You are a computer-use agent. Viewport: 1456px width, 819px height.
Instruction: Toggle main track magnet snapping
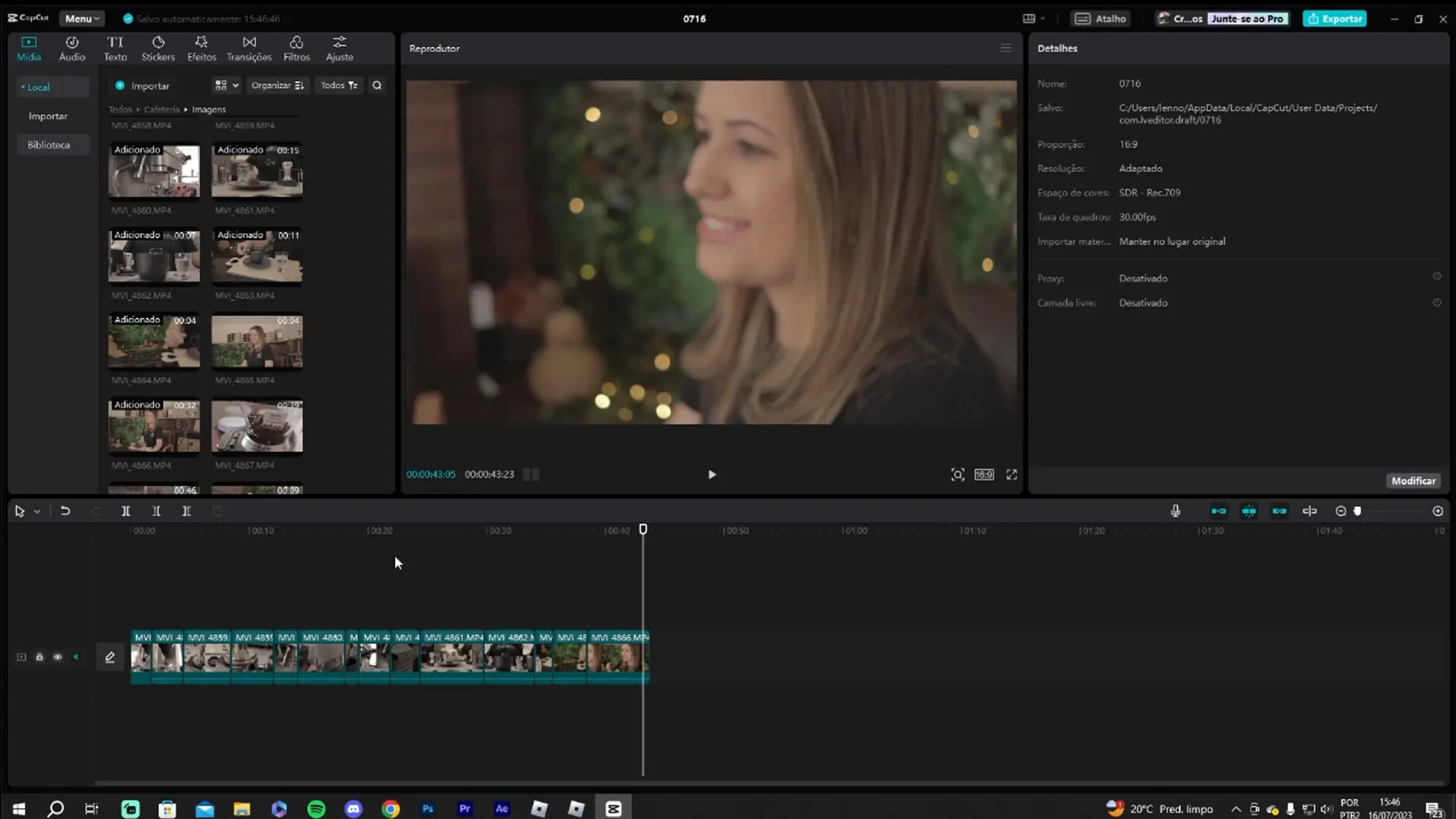coord(1219,511)
